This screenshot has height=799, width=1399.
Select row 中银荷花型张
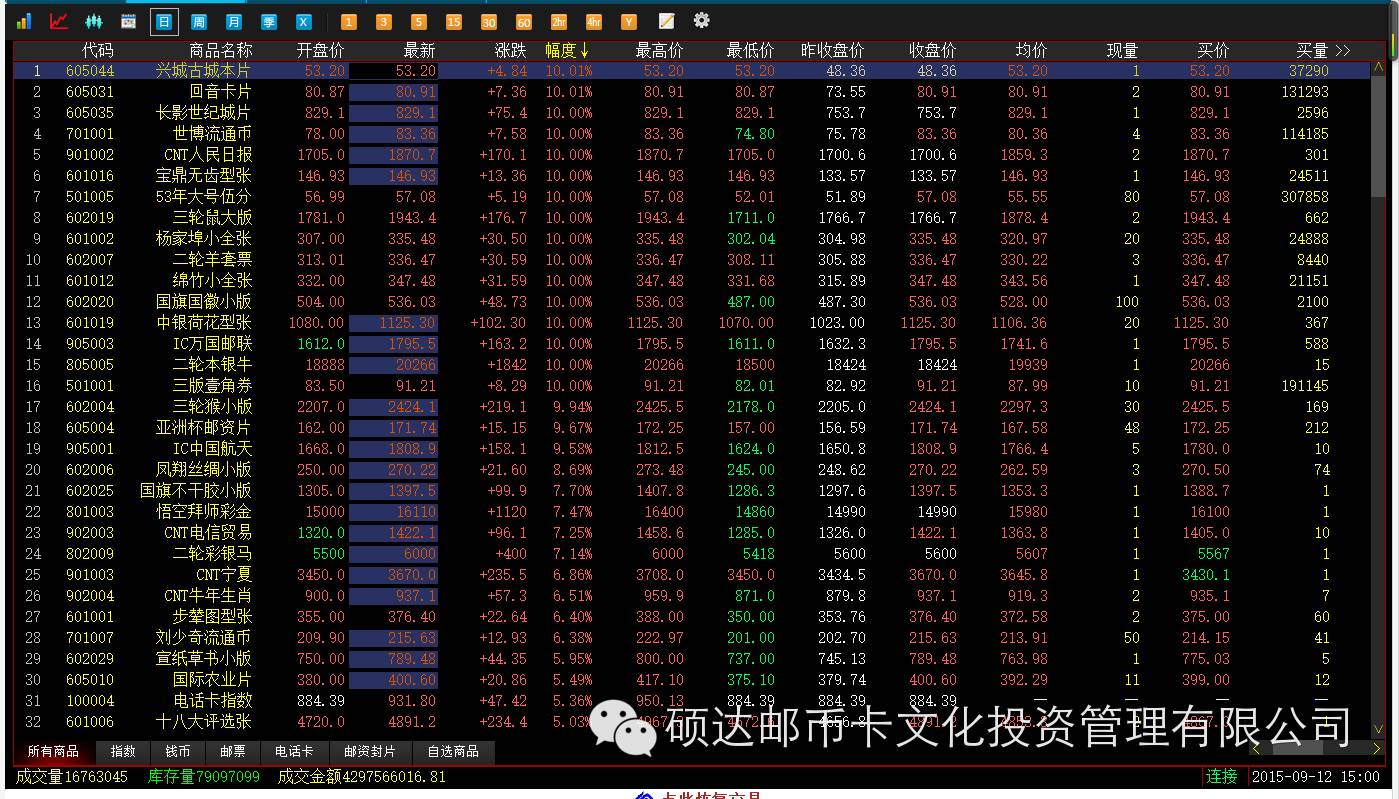point(691,323)
